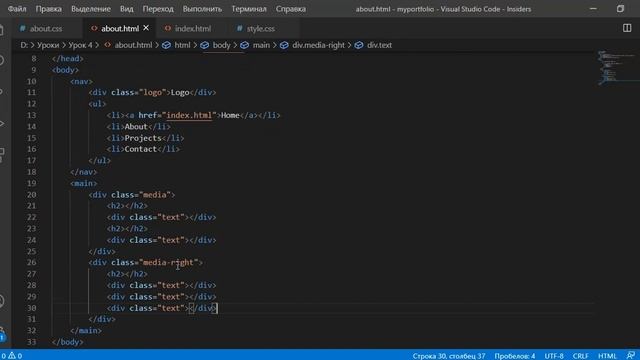Open the body breadcrumb symbol
Screen dimensions: 640x360
221,45
